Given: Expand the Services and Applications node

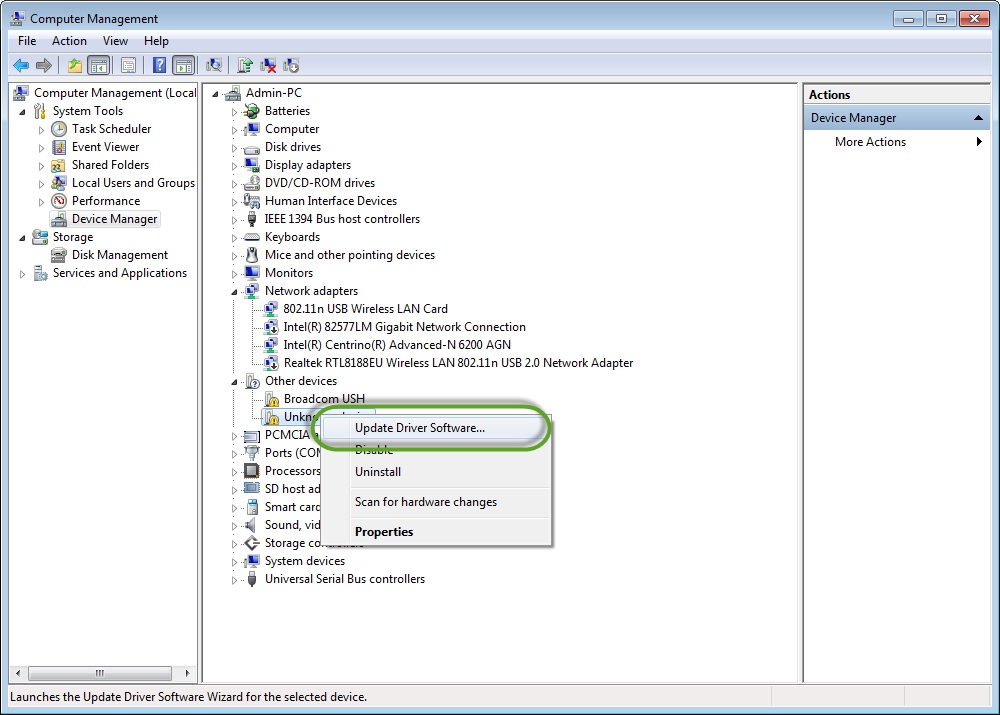Looking at the screenshot, I should [23, 273].
